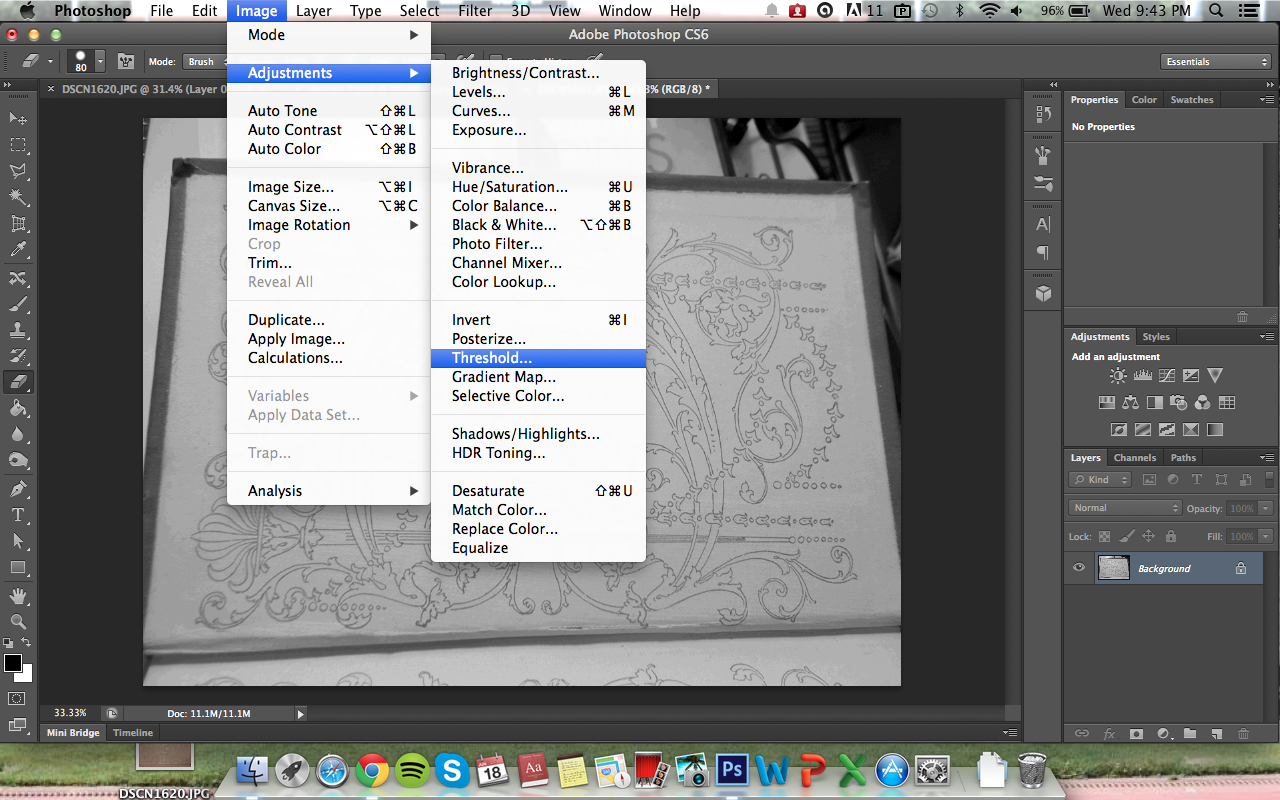Add a Photo Filter adjustment icon
Viewport: 1280px width, 800px height.
pyautogui.click(x=1179, y=403)
